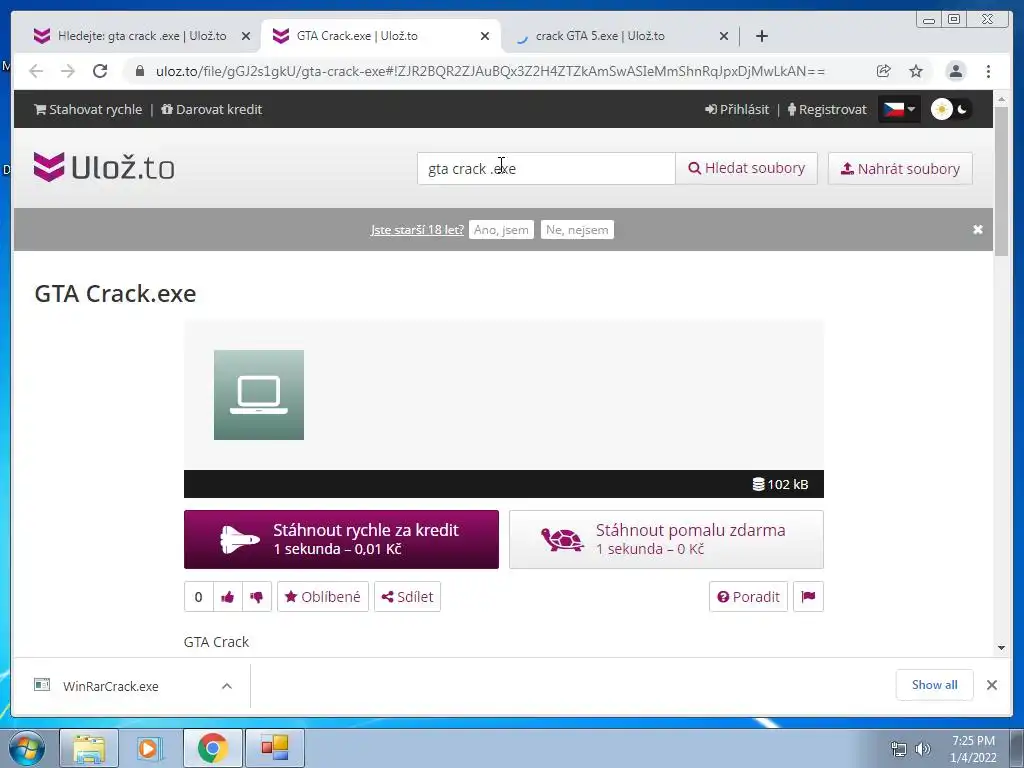1024x768 pixels.
Task: Click scrollbar down arrow
Action: (1001, 648)
